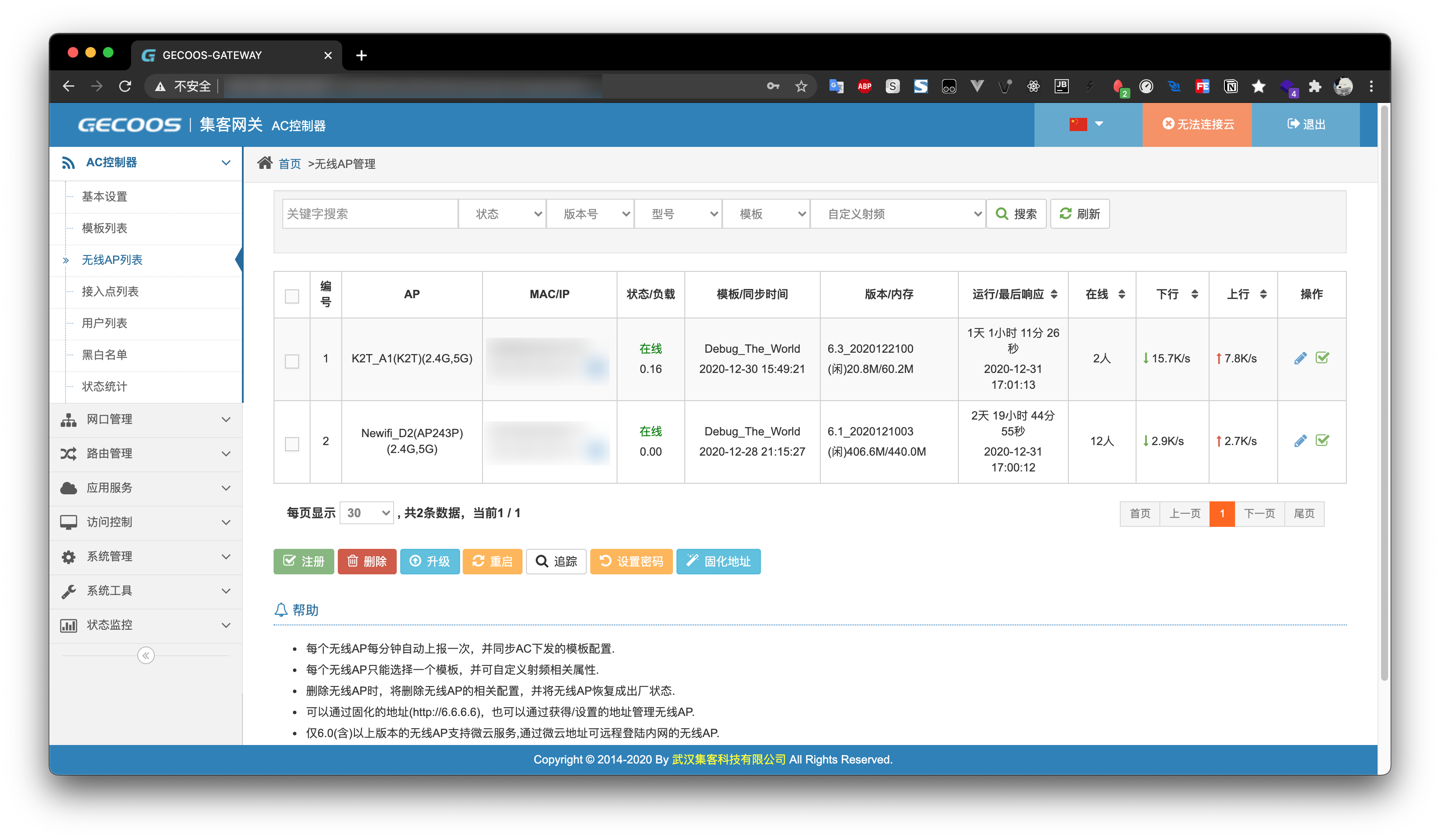Open 模板列表 in the sidebar
Screen dimensions: 1440x840
(104, 228)
